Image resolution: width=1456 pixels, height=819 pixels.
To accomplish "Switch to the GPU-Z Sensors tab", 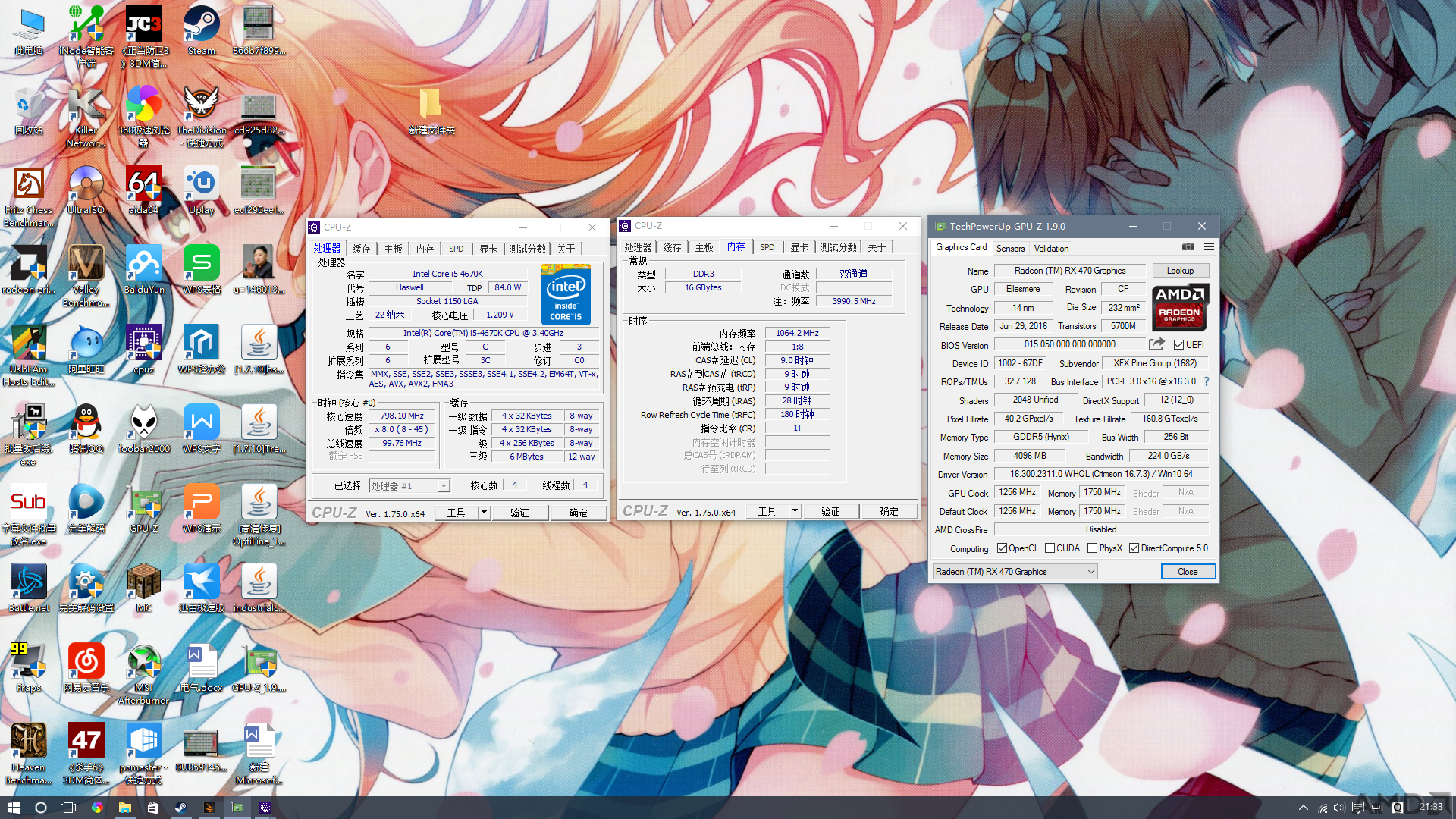I will tap(1010, 248).
